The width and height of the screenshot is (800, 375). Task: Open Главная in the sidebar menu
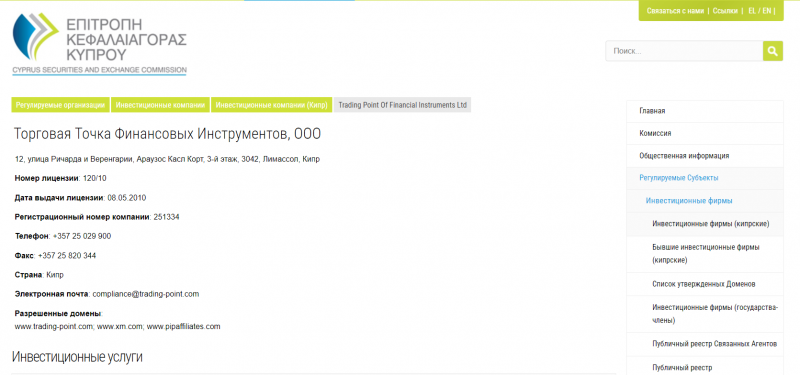705,111
